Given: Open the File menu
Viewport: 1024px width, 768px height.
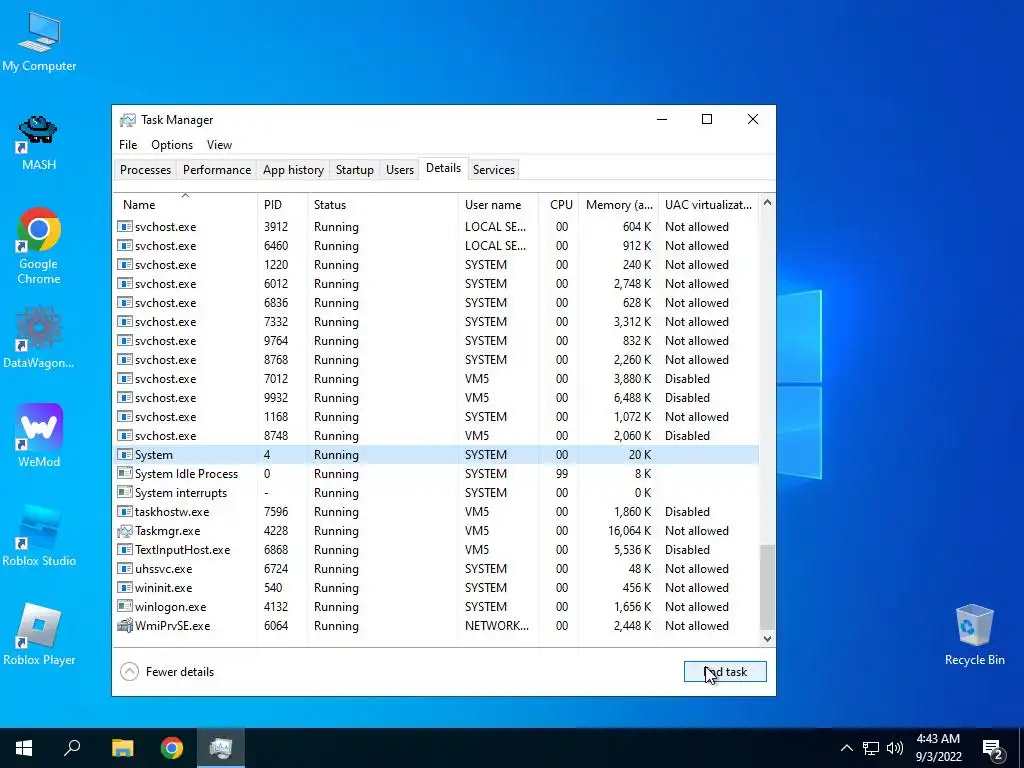Looking at the screenshot, I should 128,145.
